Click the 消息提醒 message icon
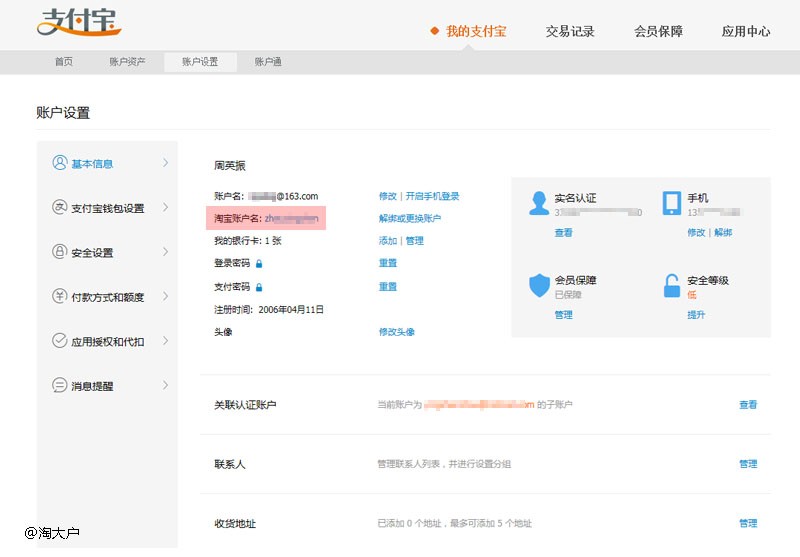Viewport: 800px width, 557px height. click(60, 385)
